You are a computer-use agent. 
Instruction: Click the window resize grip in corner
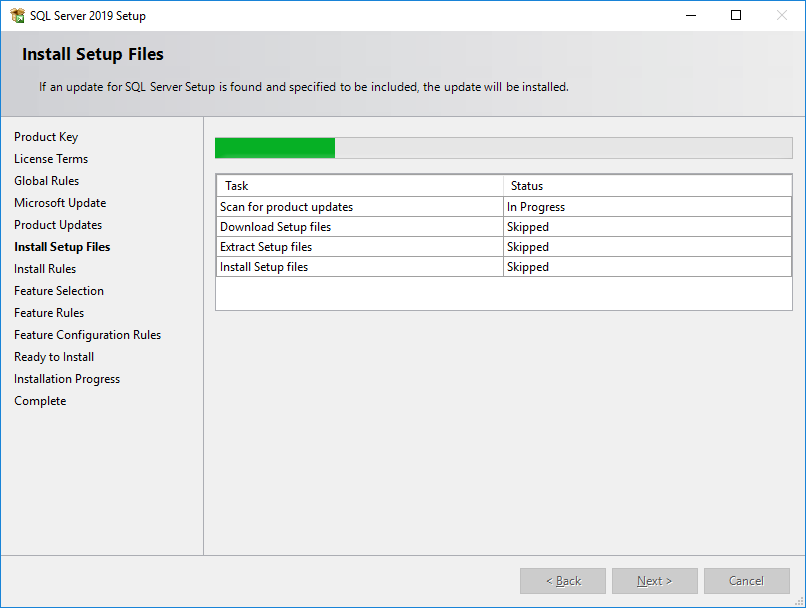[799, 601]
